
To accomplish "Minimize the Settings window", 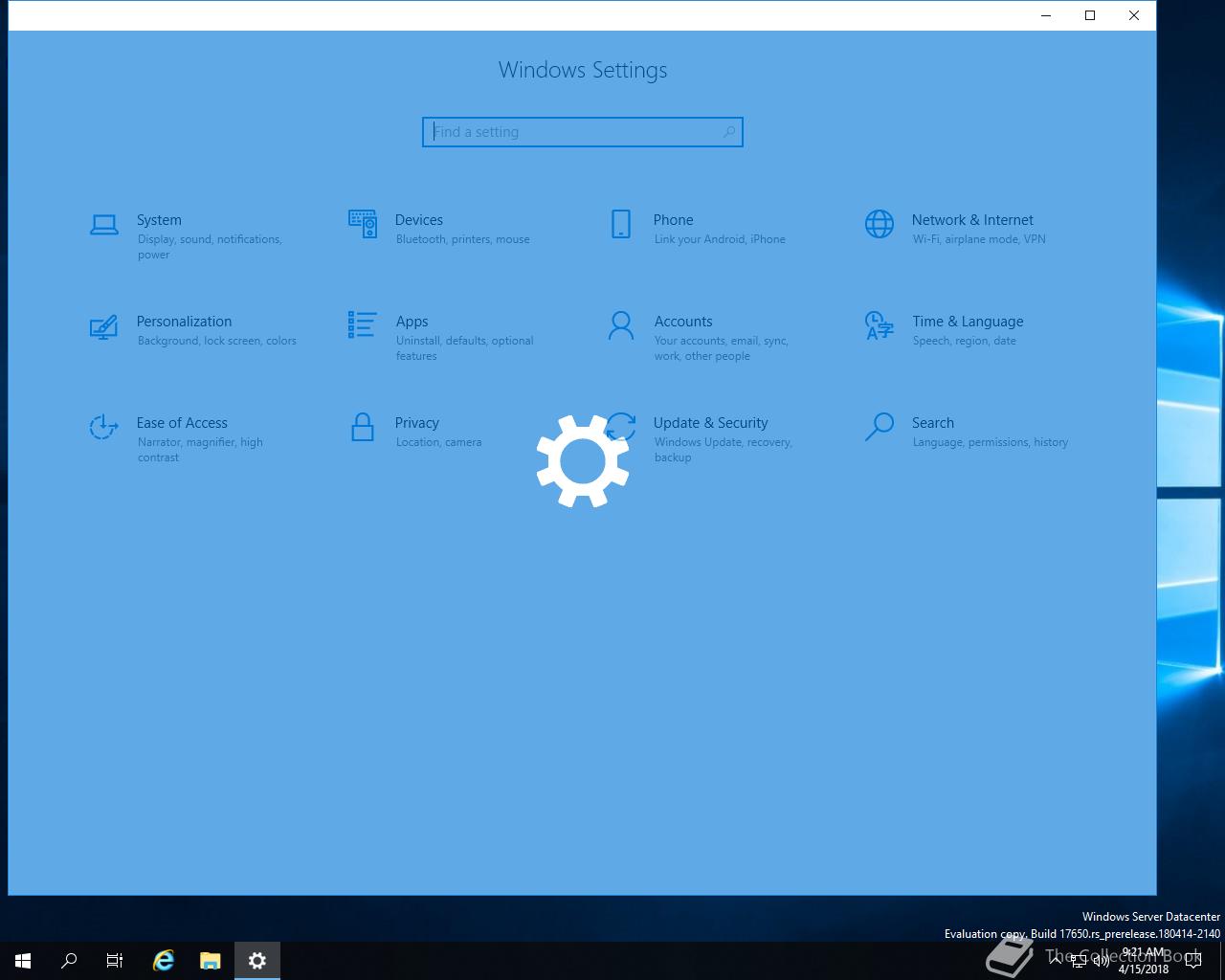I will click(x=1046, y=15).
